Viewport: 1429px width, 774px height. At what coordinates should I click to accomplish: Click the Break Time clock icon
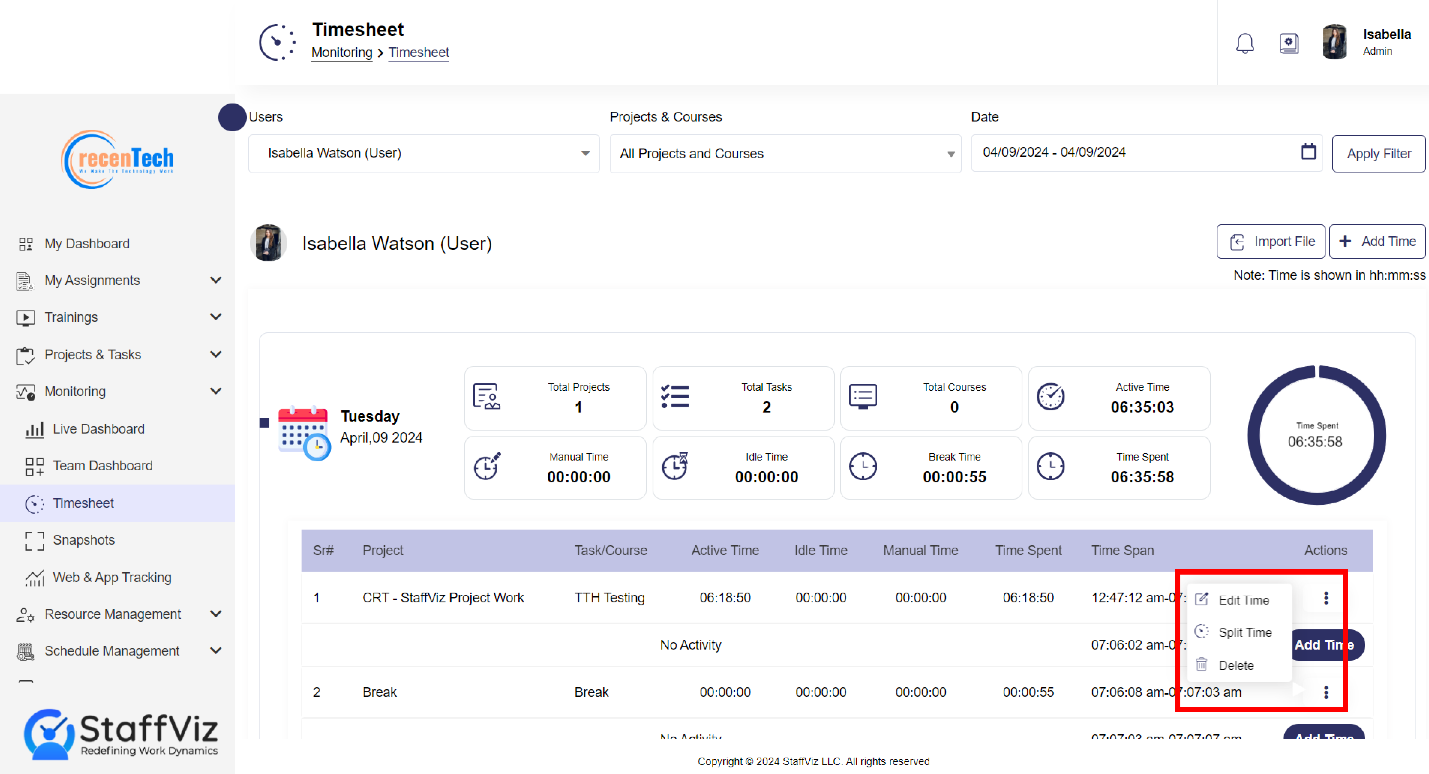tap(863, 466)
